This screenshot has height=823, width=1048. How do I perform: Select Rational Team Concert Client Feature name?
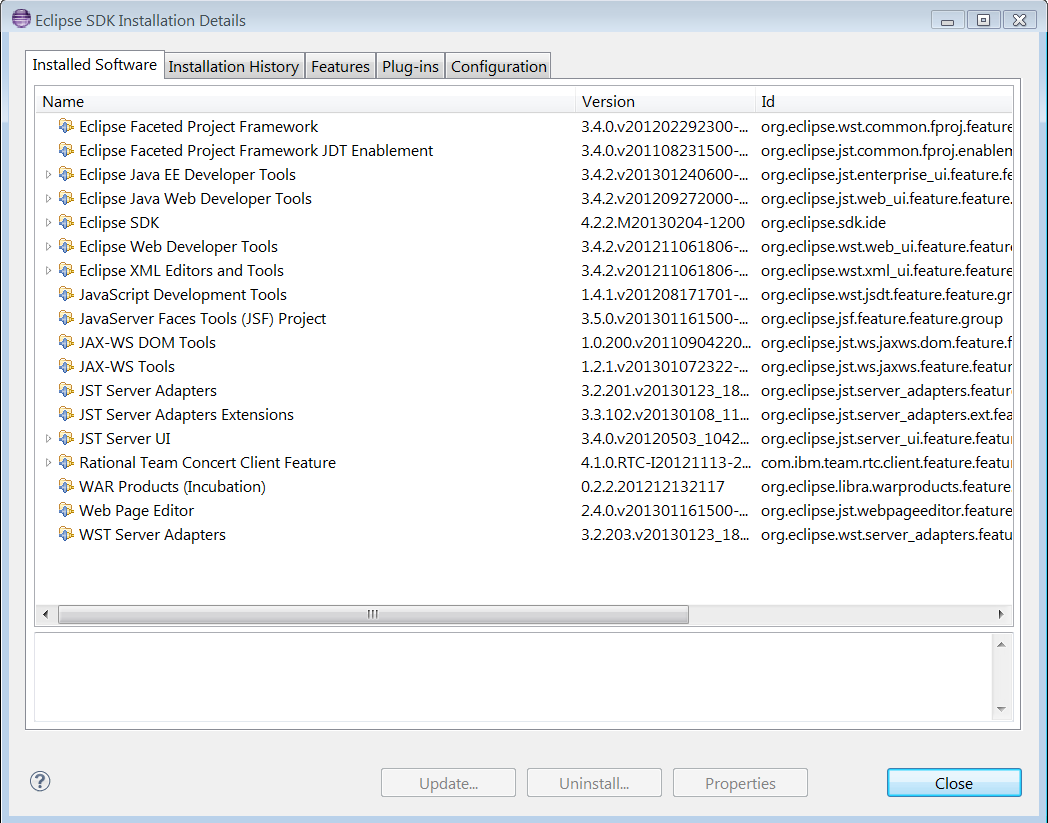pyautogui.click(x=207, y=463)
